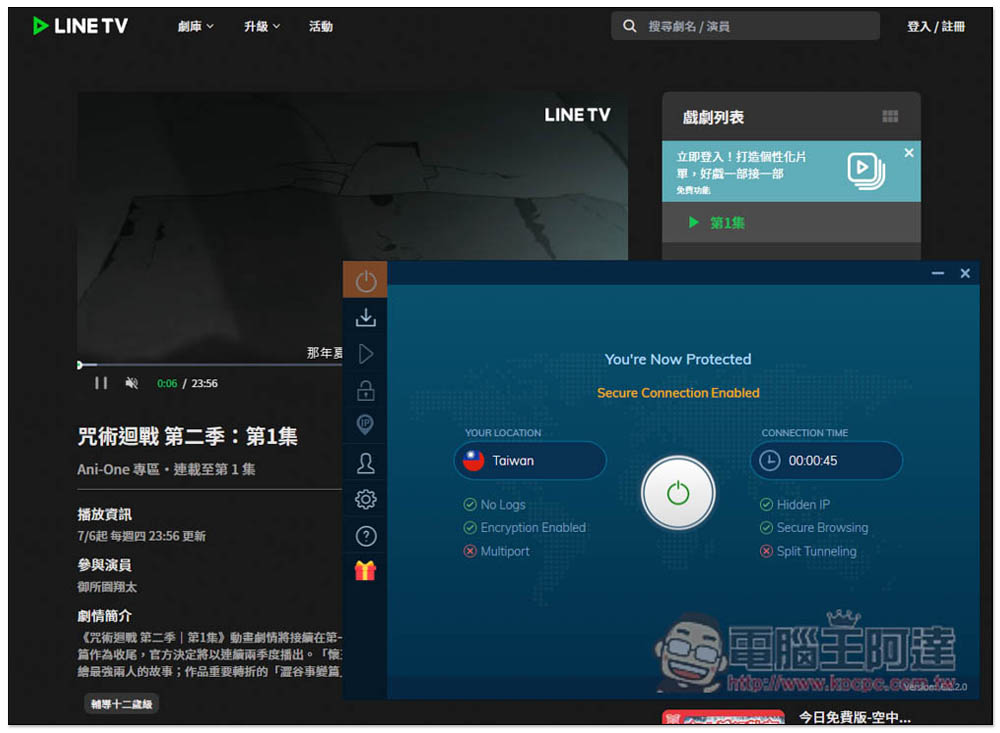This screenshot has width=1000, height=733.
Task: Toggle grid view in 戲劇列表 panel
Action: coord(890,116)
